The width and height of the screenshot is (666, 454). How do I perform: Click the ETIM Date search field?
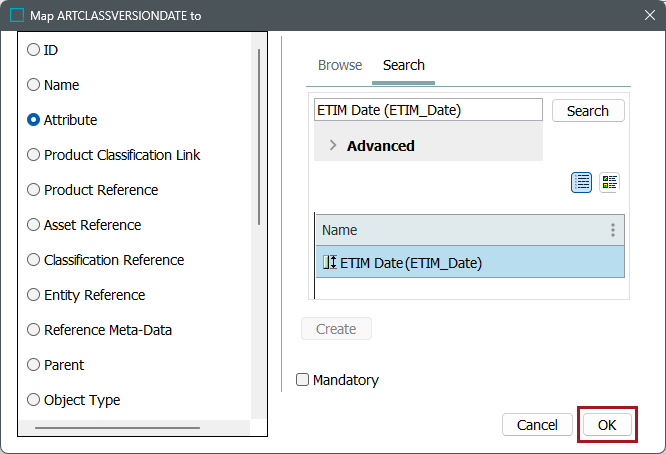[x=428, y=110]
